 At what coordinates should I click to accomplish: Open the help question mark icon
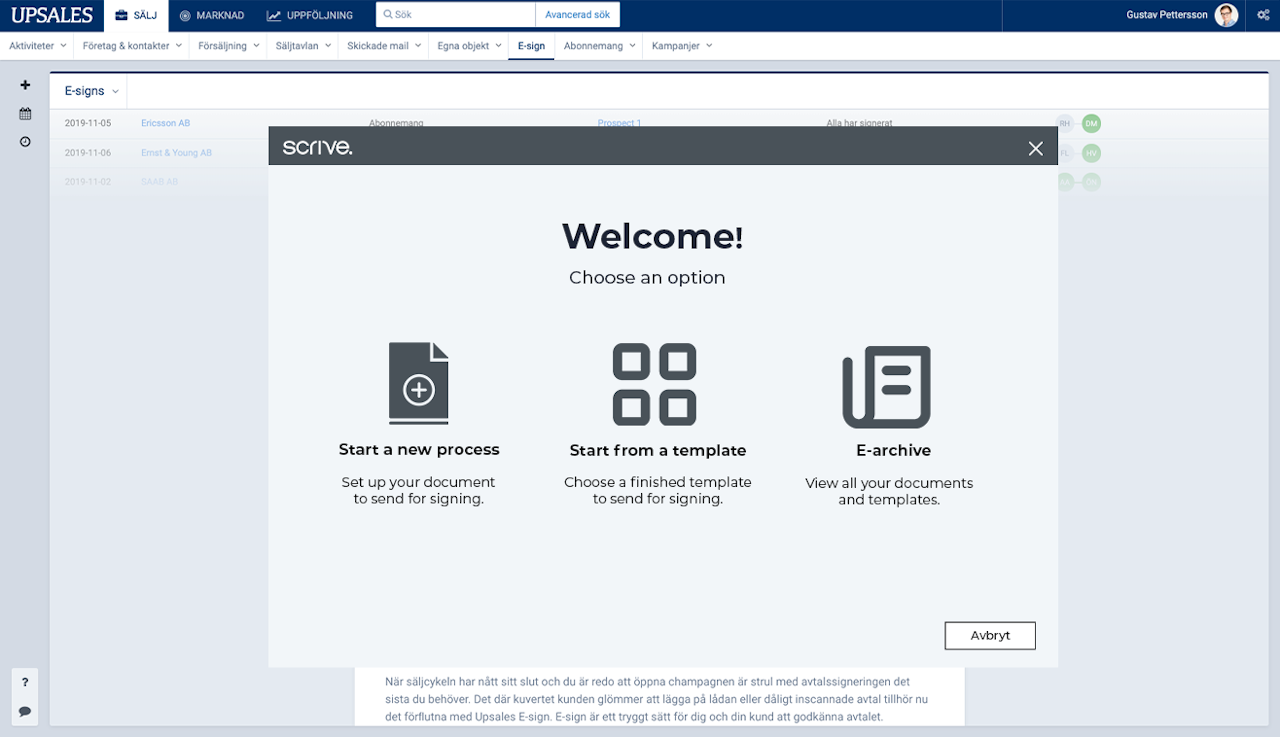pos(25,682)
